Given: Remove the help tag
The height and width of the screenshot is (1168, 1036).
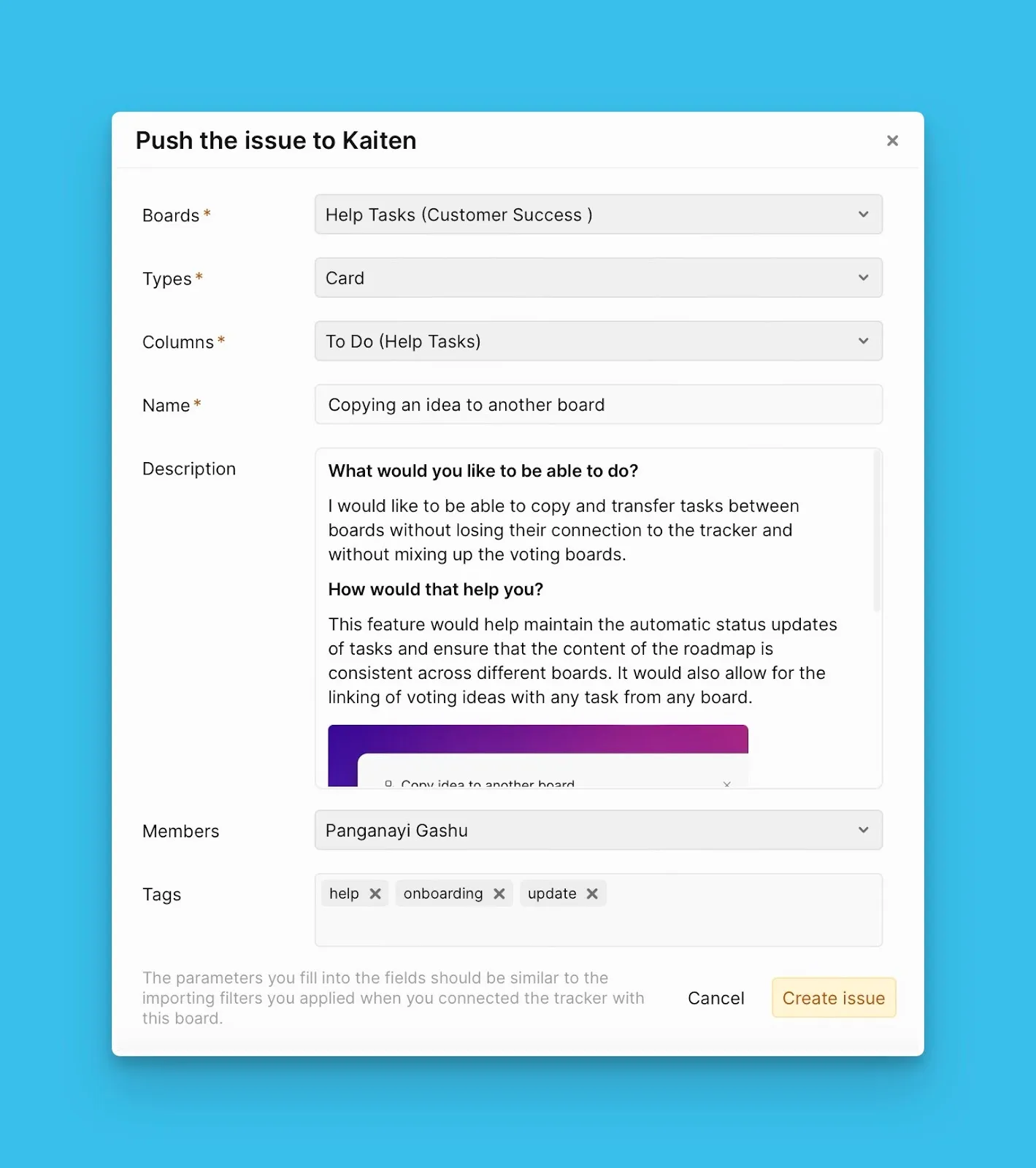Looking at the screenshot, I should pyautogui.click(x=375, y=894).
